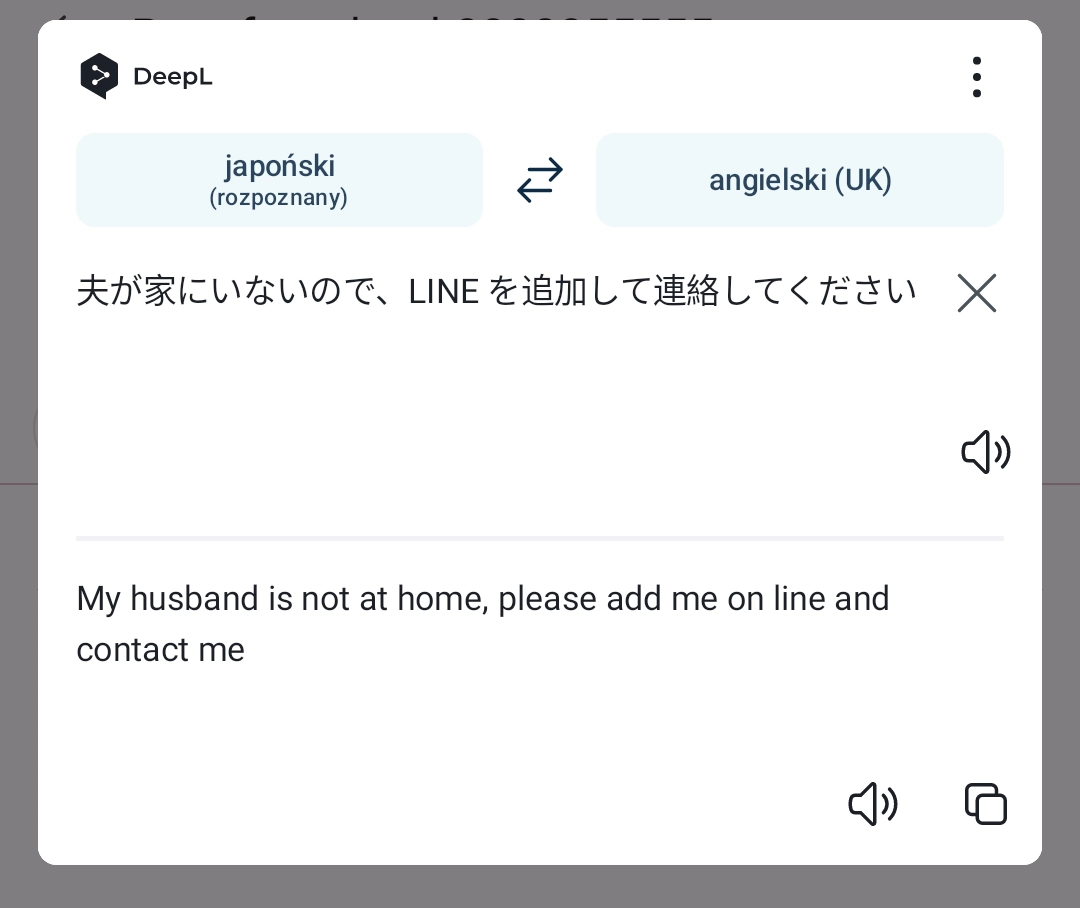Open the angielski (UK) target language selector
This screenshot has height=908, width=1080.
(x=800, y=180)
